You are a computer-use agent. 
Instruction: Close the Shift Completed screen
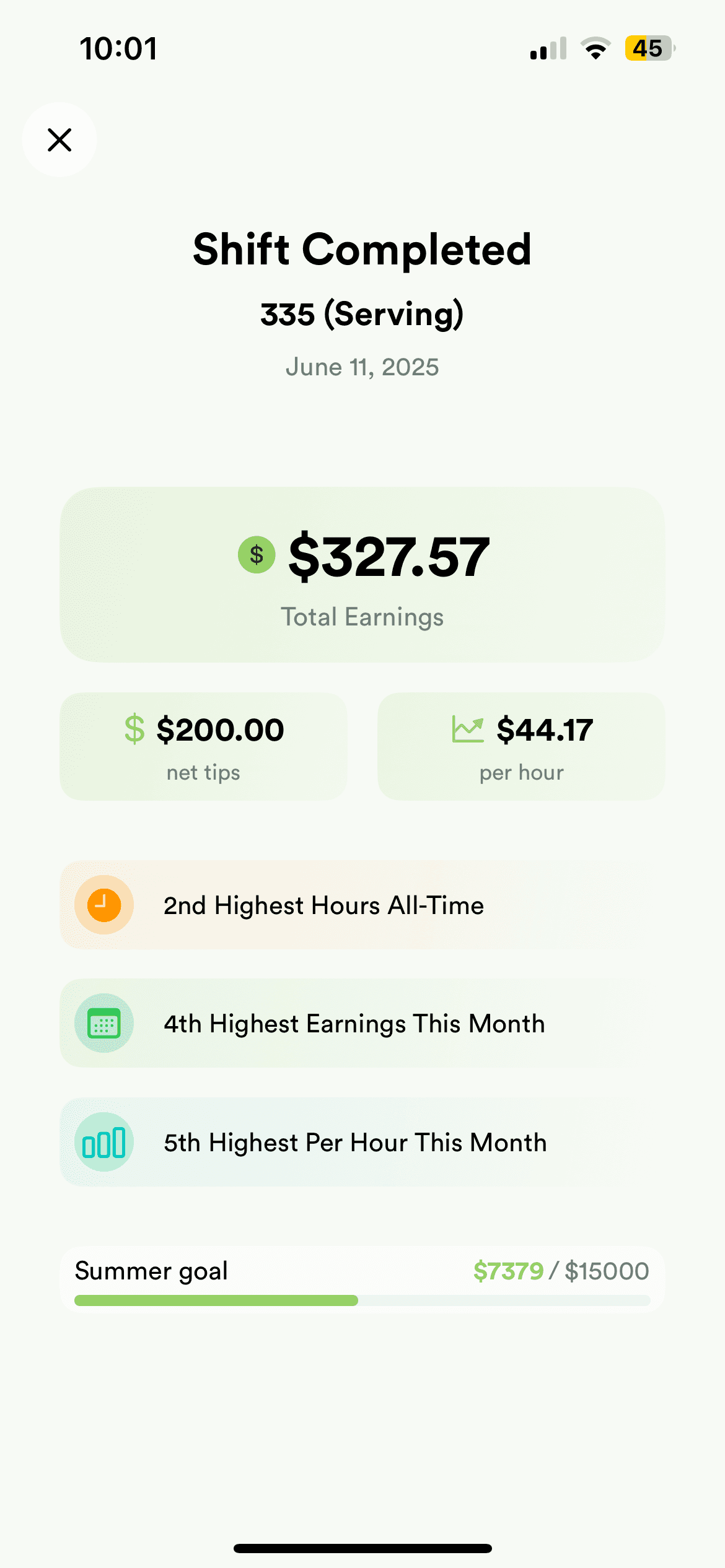coord(59,140)
